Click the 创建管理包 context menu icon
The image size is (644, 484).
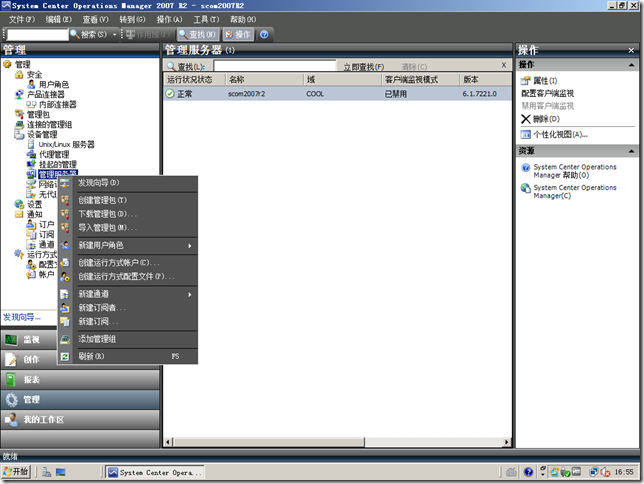(x=65, y=200)
